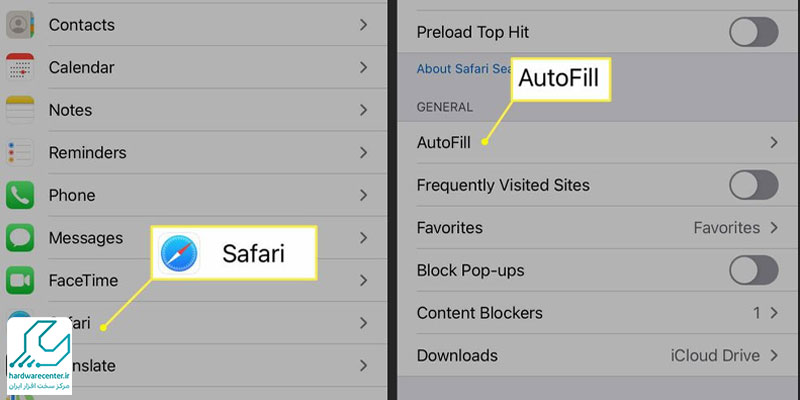
Task: Expand Favorites folder selection chevron
Action: click(x=774, y=228)
